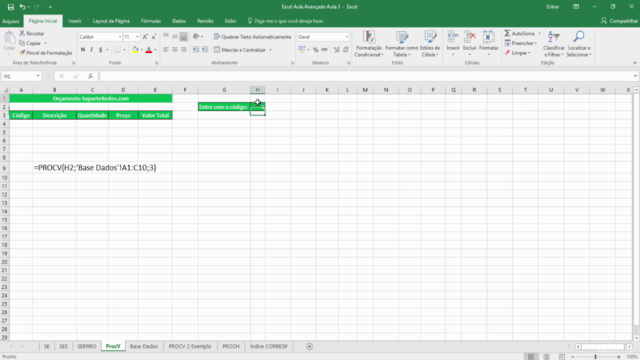Expand the Name Box dropdown arrow
The height and width of the screenshot is (360, 640).
(38, 76)
